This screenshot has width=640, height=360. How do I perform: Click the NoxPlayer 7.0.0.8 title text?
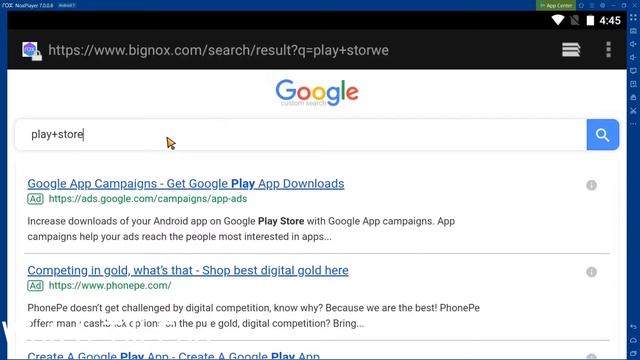pos(34,5)
